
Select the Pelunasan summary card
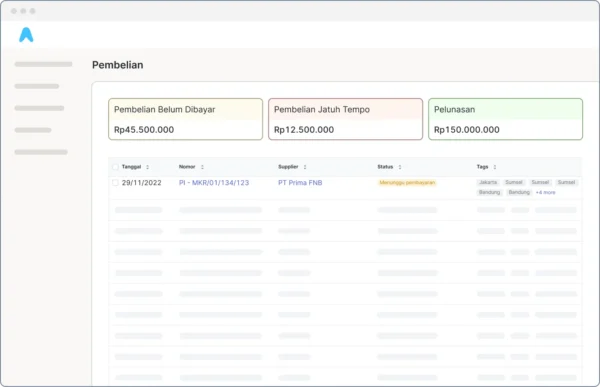[x=505, y=119]
